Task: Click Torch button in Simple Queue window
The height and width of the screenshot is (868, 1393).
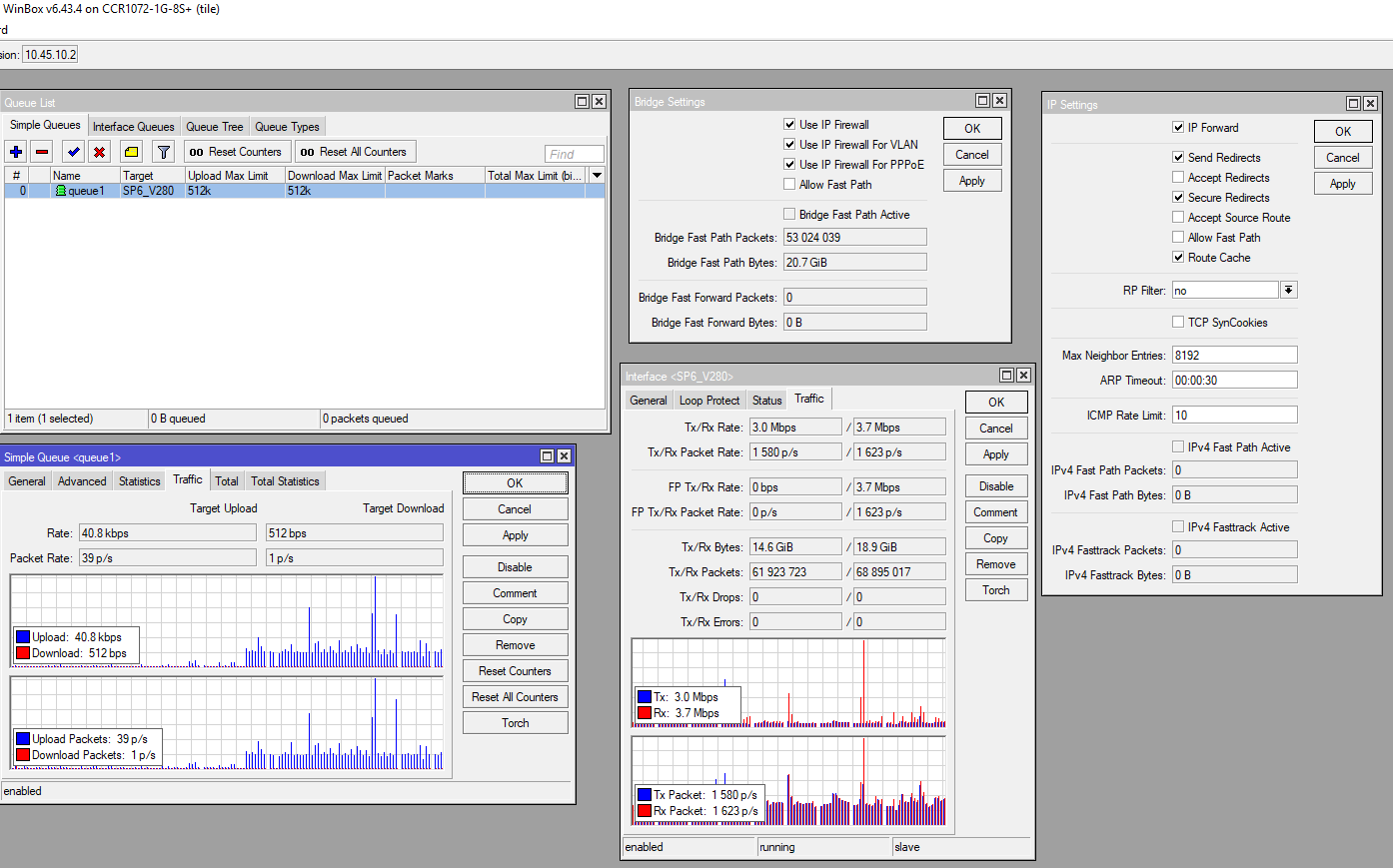Action: [x=516, y=723]
